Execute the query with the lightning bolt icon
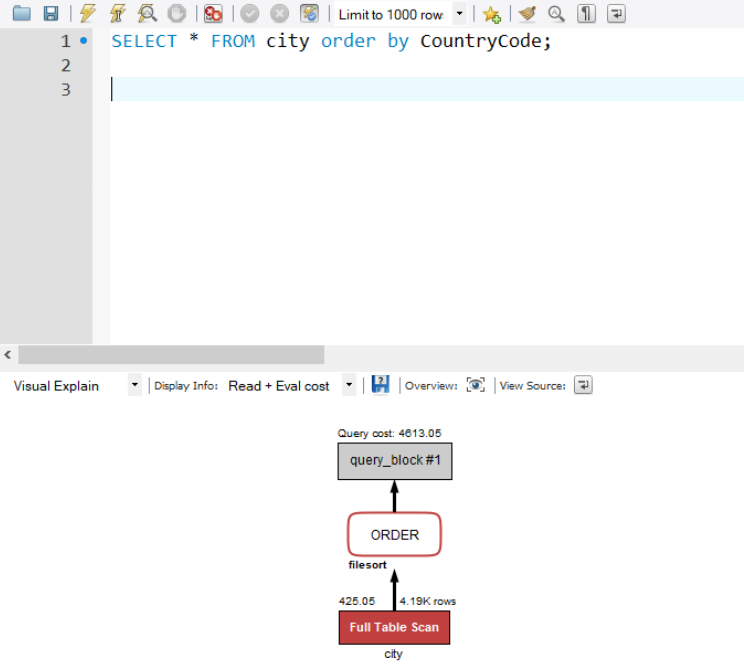Viewport: 744px width, 667px height. (88, 14)
